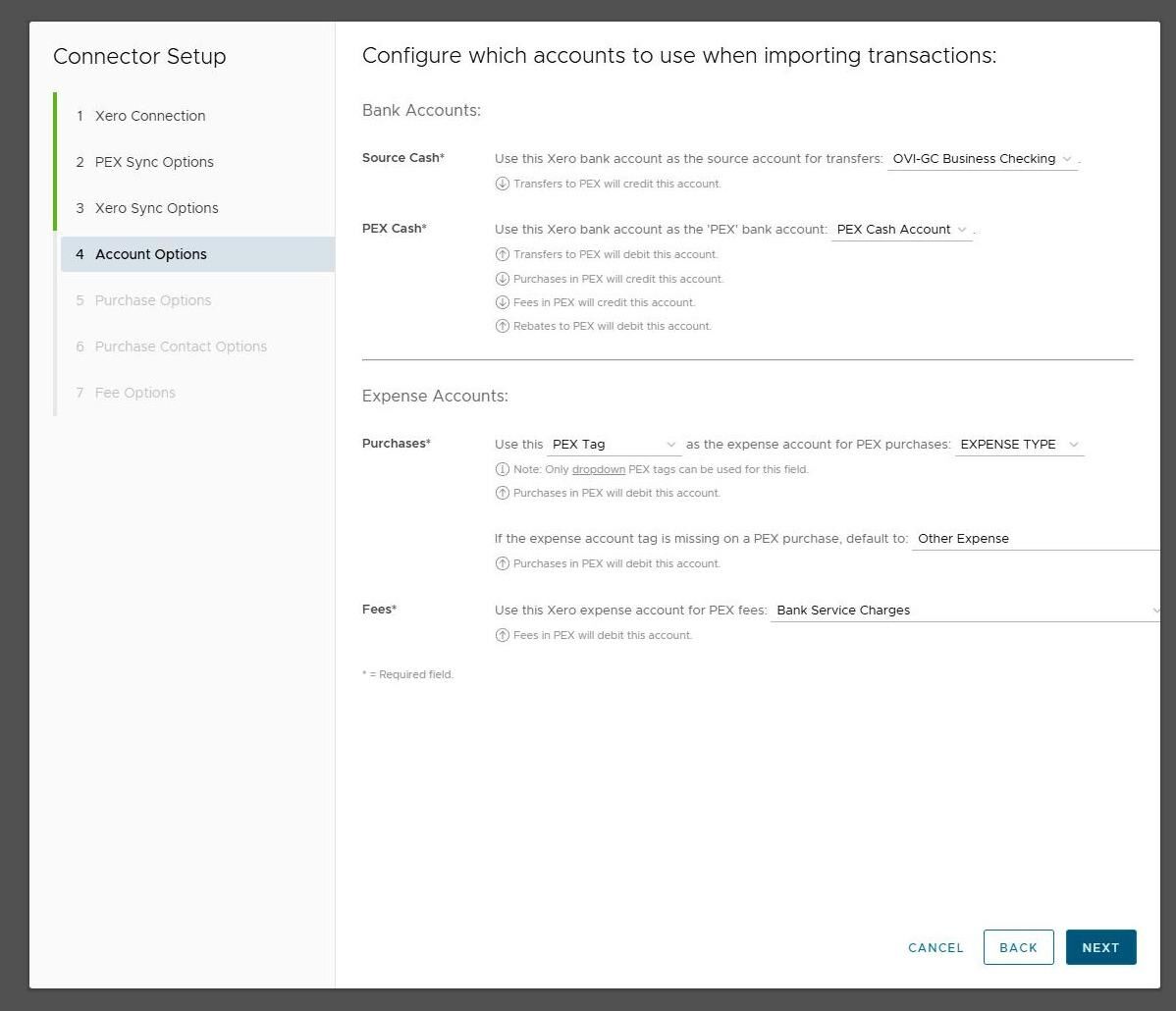This screenshot has height=1011, width=1176.
Task: Expand the PEX Cash Account dropdown
Action: pyautogui.click(x=901, y=230)
